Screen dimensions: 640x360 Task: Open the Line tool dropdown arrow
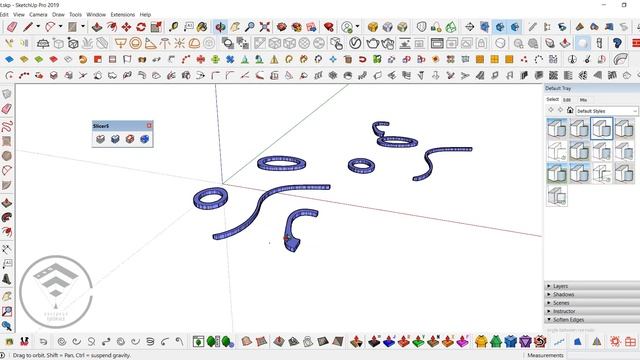[38, 27]
